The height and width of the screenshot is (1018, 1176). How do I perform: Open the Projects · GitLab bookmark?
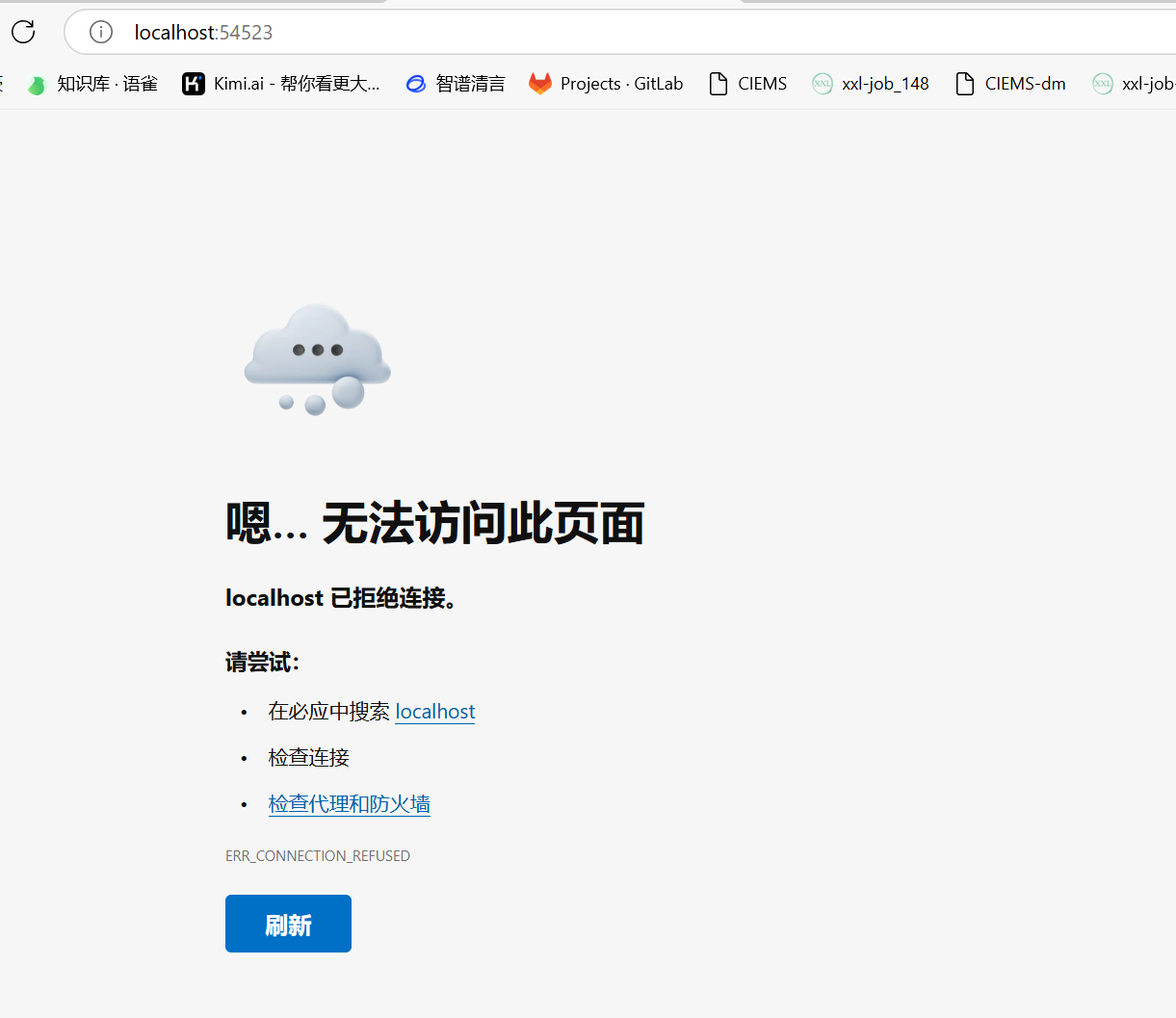[621, 84]
